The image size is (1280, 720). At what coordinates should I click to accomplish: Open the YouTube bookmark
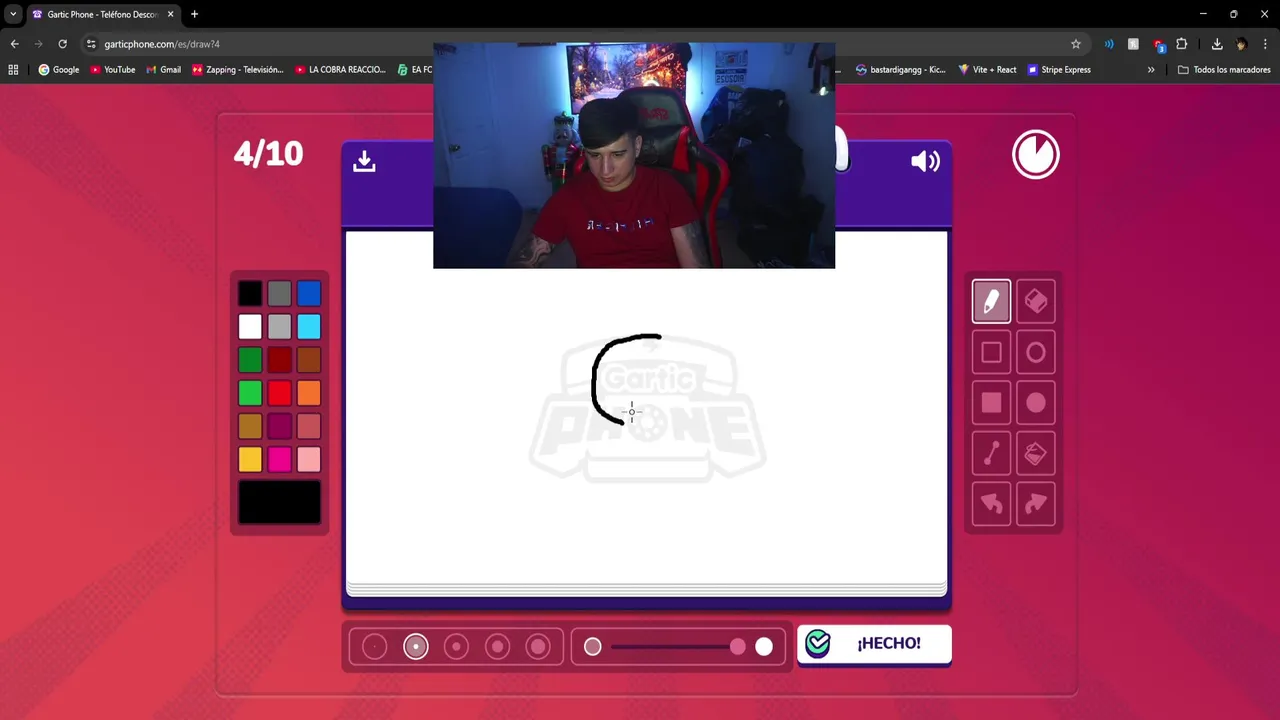[112, 70]
